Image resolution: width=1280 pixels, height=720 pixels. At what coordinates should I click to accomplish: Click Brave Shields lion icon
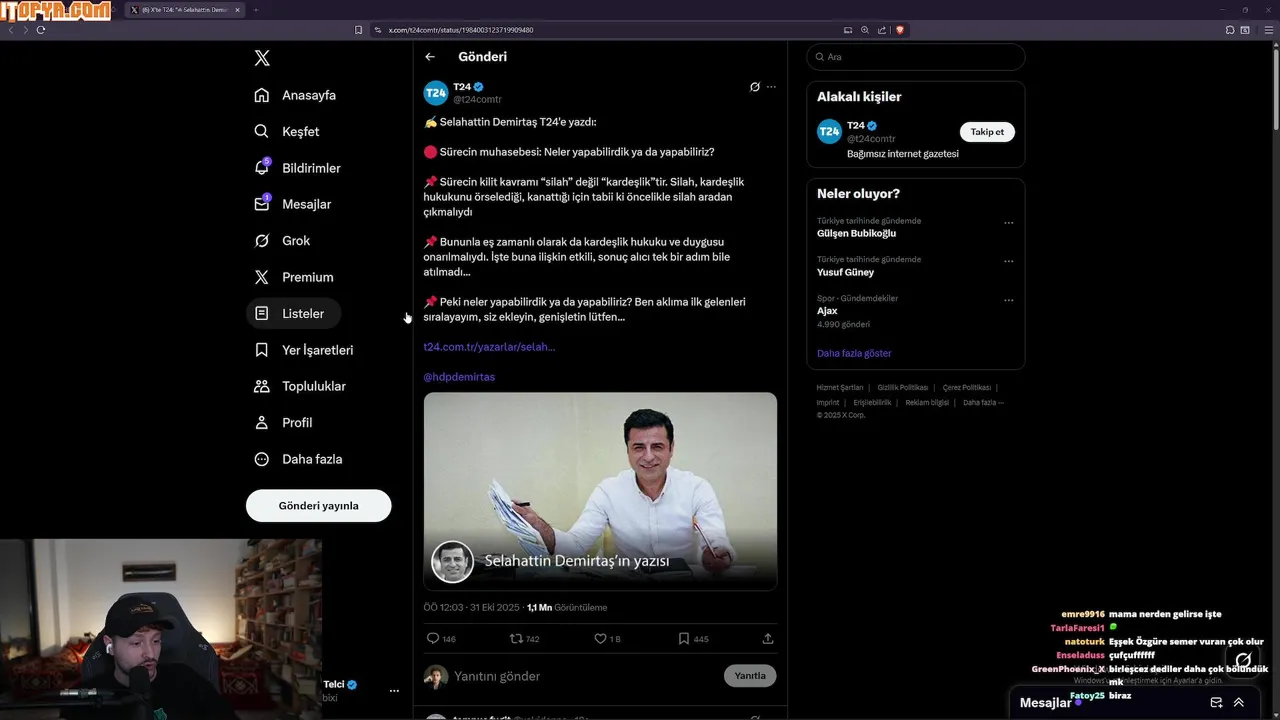tap(900, 30)
